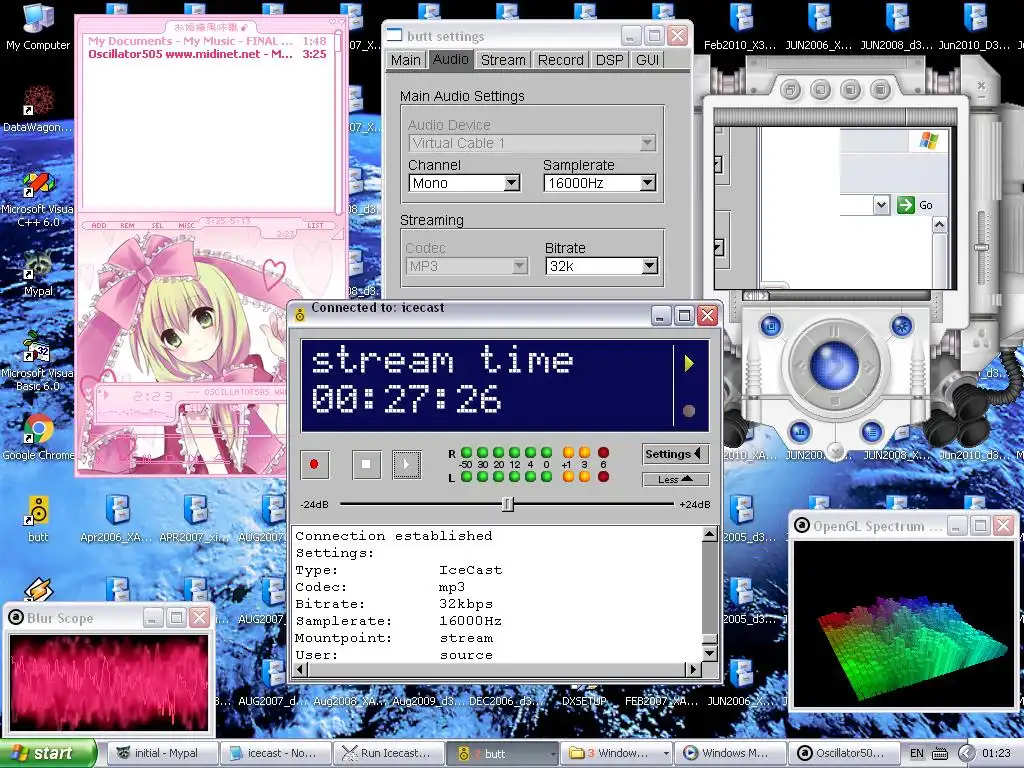1024x768 pixels.
Task: Select the butt desktop shortcut icon
Action: point(38,519)
